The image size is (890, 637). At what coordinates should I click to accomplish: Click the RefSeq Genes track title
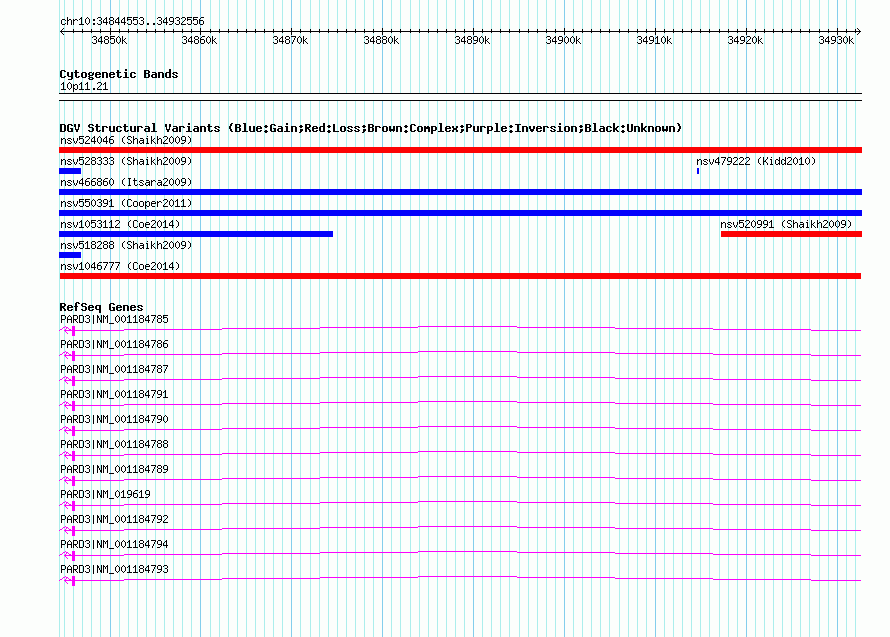click(x=101, y=307)
